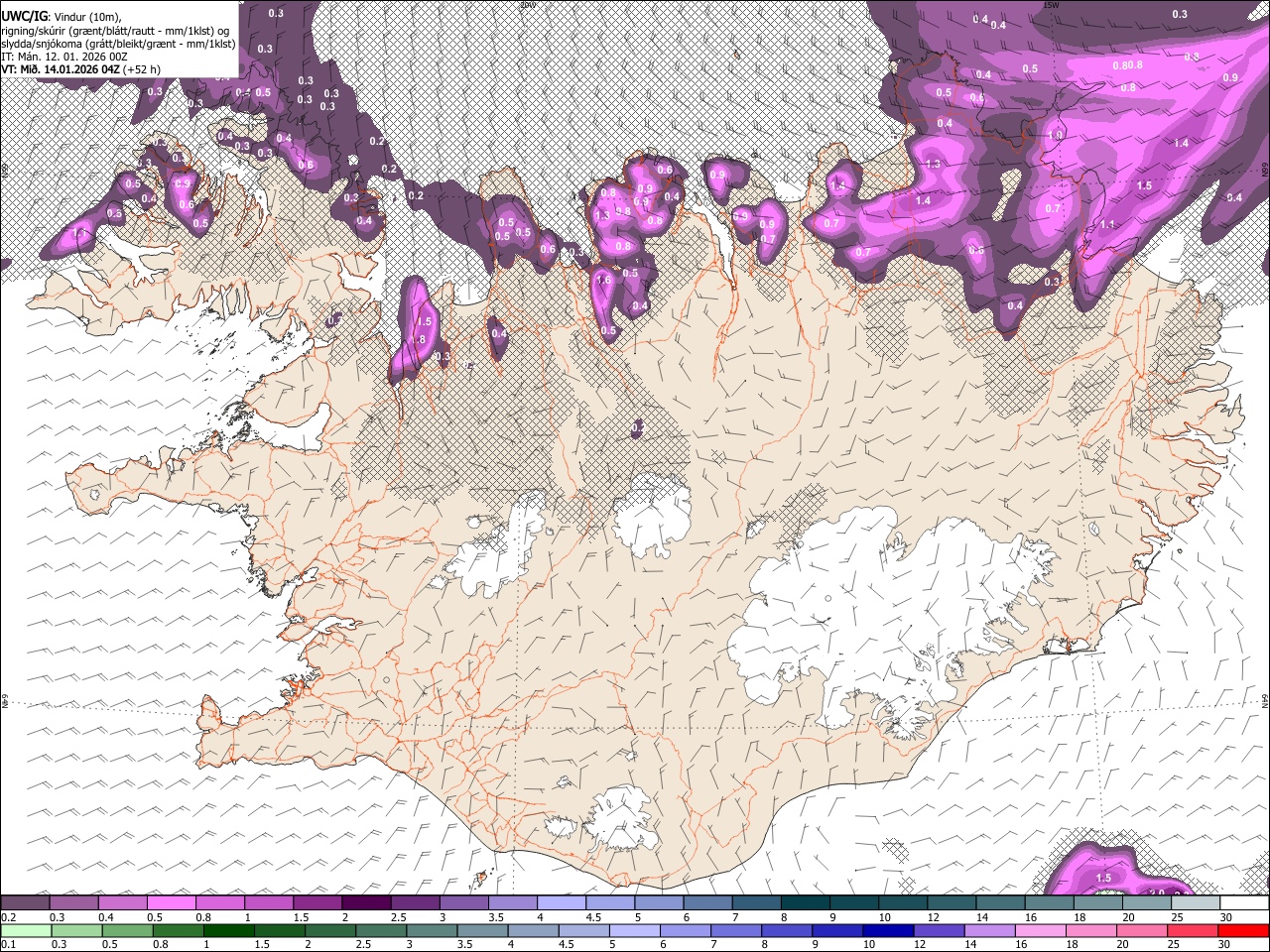Click the bold 'VT: Mið. 14.01.2026 04Z' text
The height and width of the screenshot is (952, 1270).
60,69
